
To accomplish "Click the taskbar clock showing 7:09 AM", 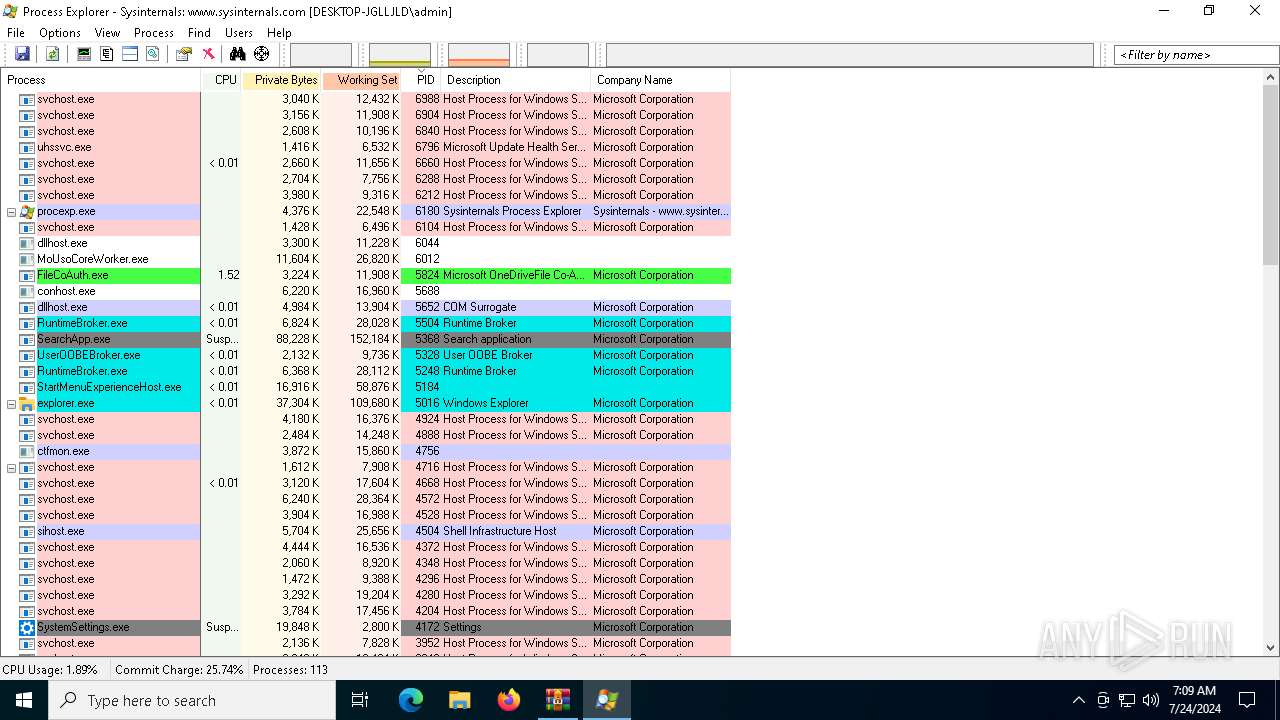I will coord(1193,700).
